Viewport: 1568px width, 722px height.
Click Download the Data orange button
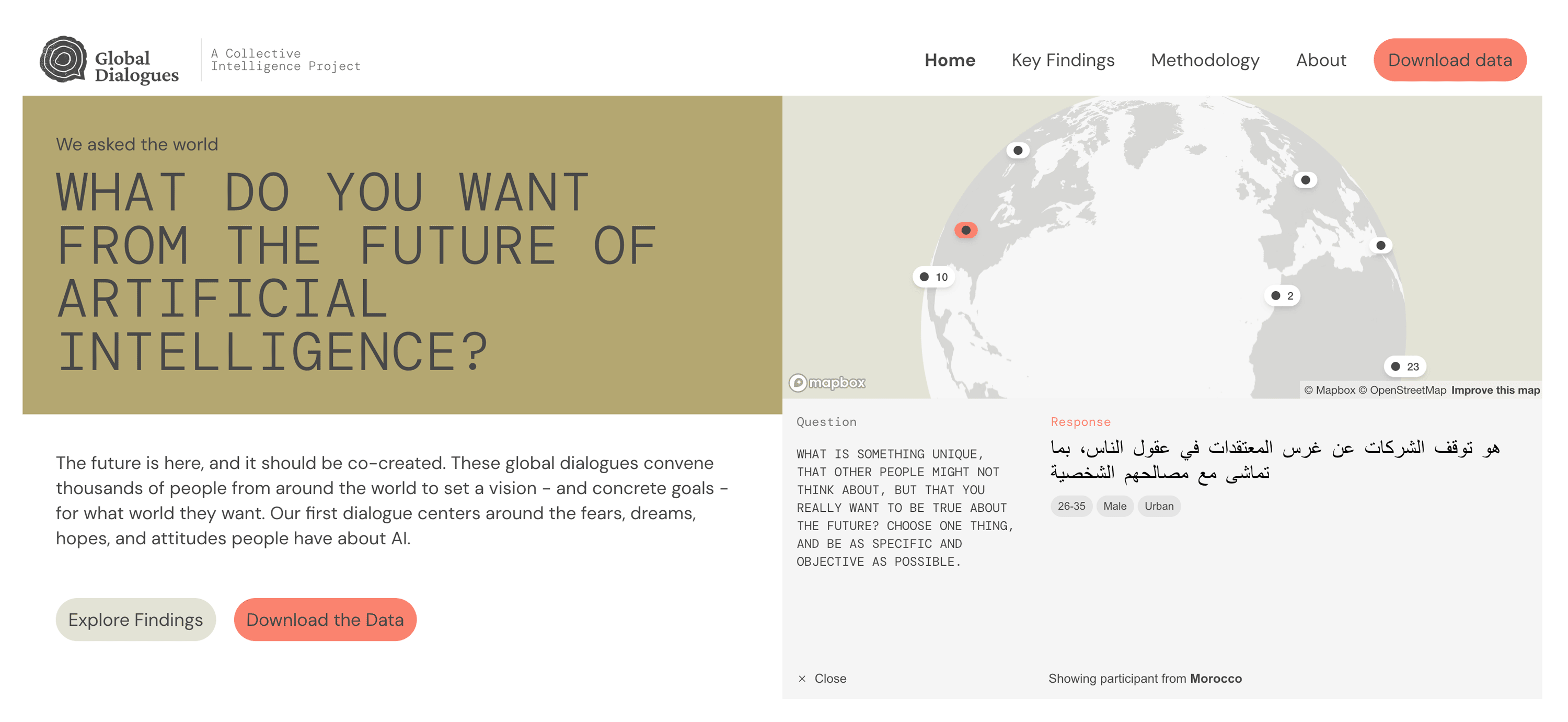pyautogui.click(x=324, y=620)
